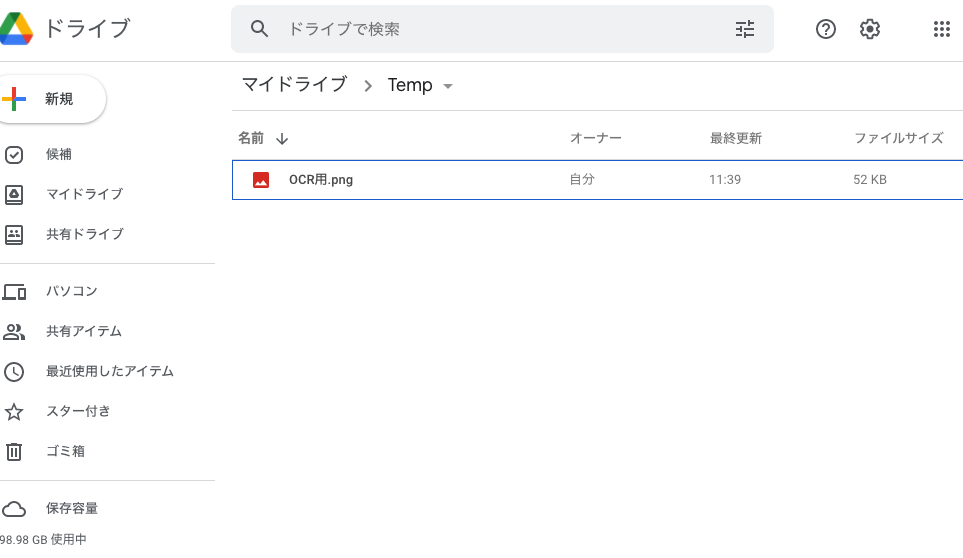Click the magnifier search icon

(x=259, y=29)
